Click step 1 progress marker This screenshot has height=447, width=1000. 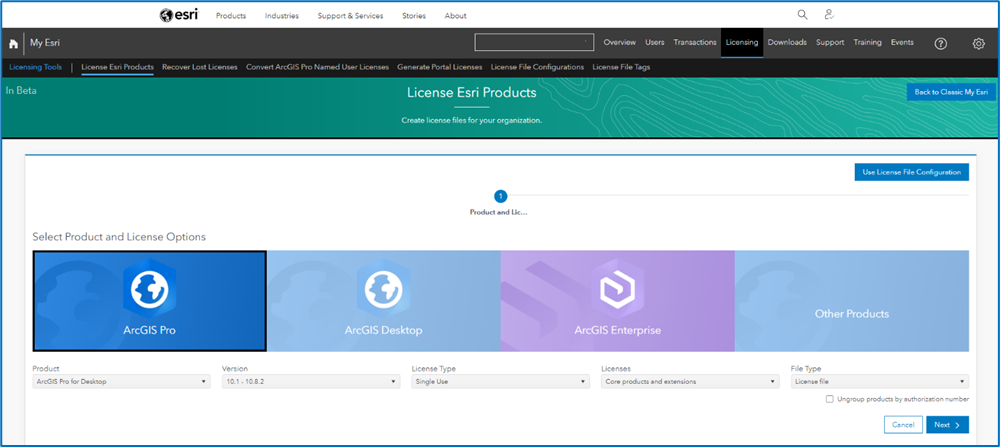501,196
